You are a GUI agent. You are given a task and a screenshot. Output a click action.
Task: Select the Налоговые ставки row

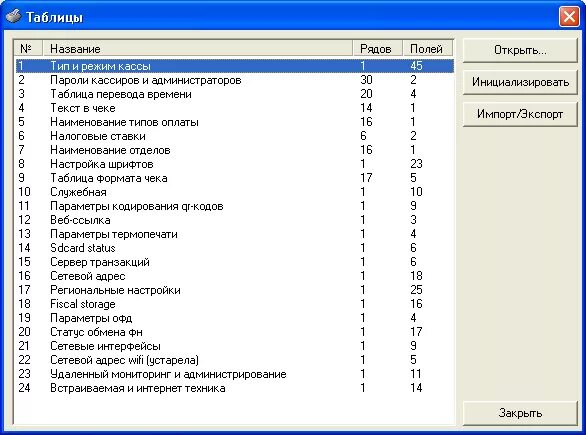[x=235, y=136]
